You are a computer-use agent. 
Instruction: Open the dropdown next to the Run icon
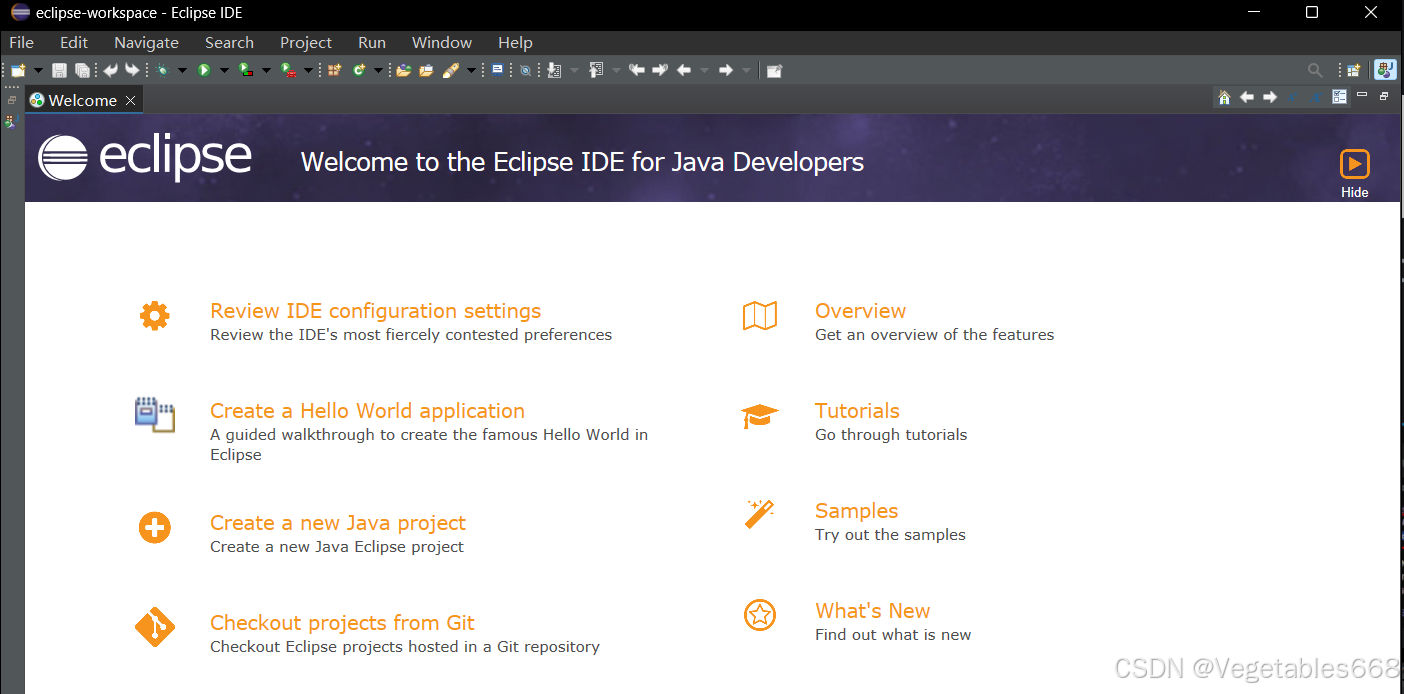(224, 70)
